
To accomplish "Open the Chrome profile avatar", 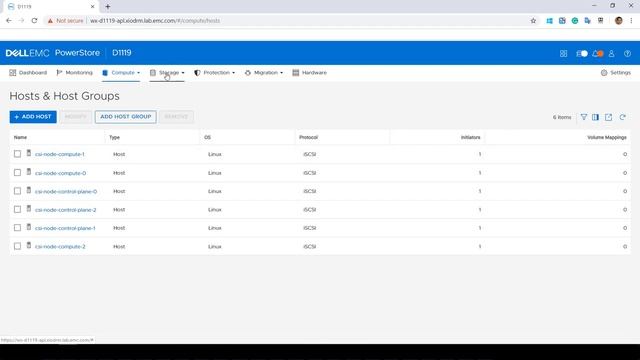I will pos(618,21).
